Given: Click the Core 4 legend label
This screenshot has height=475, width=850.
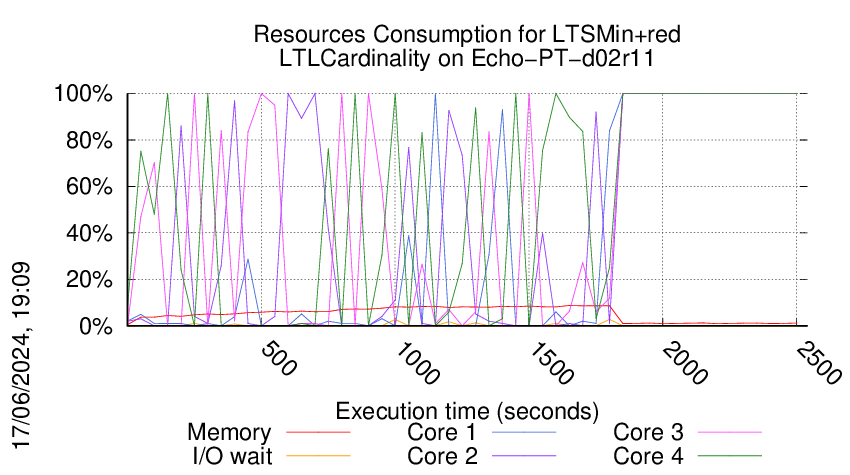Looking at the screenshot, I should [x=648, y=456].
